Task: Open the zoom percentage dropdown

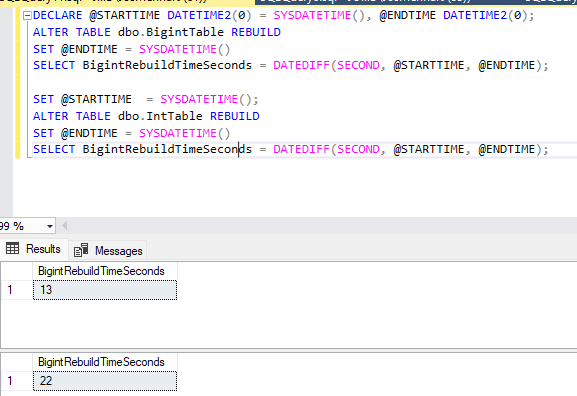Action: click(x=50, y=226)
